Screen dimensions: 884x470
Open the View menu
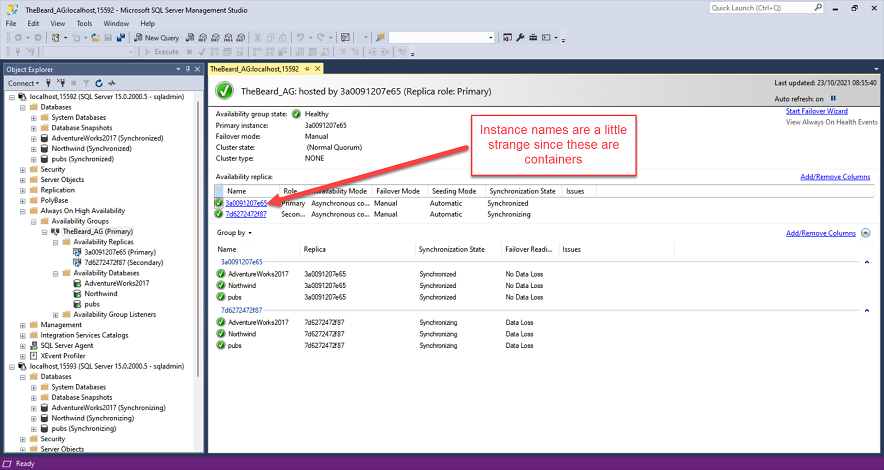(58, 24)
